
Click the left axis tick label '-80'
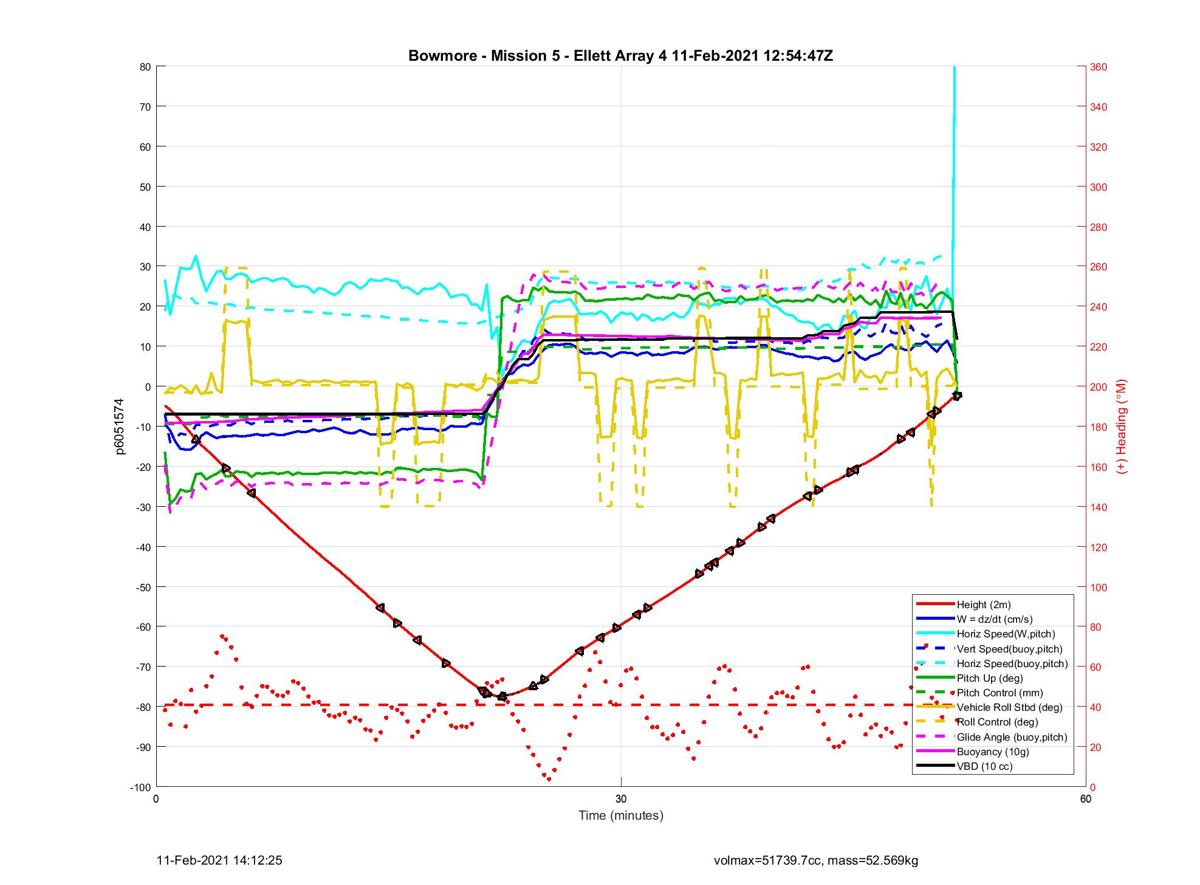click(142, 707)
